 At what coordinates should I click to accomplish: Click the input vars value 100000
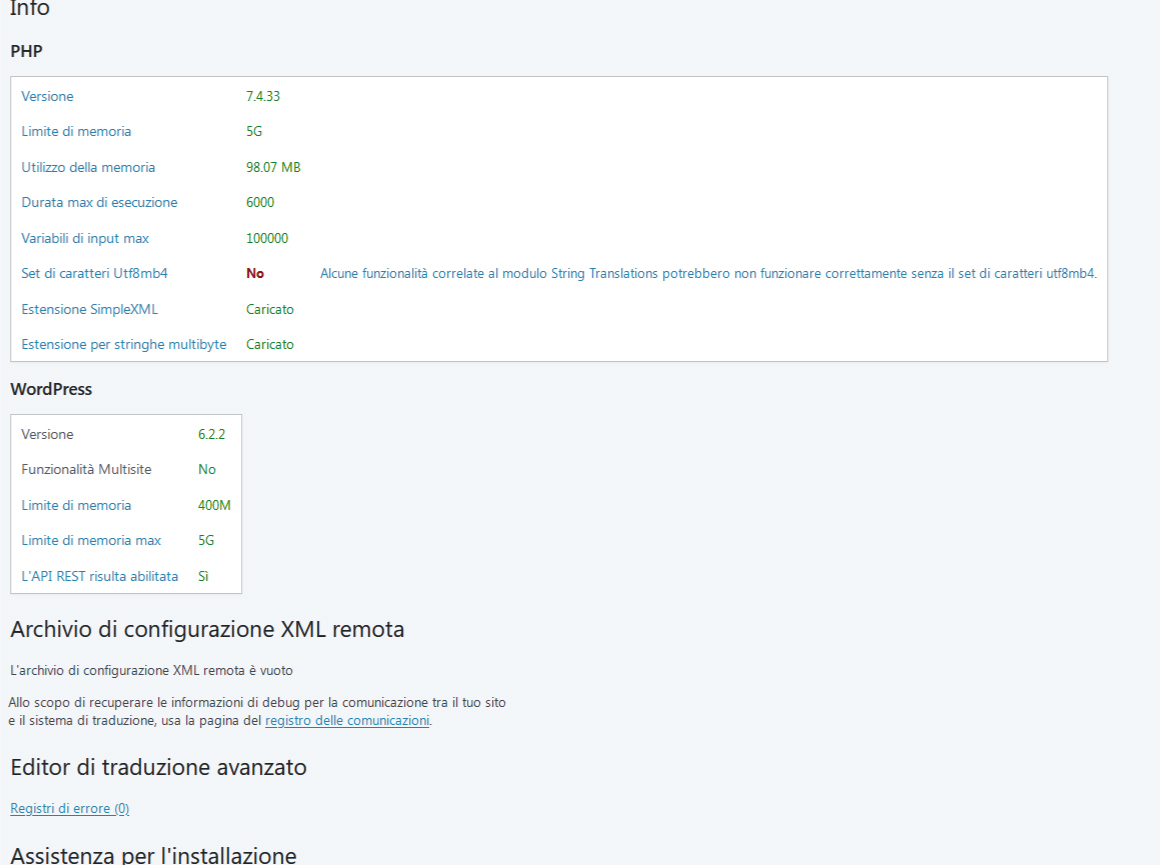coord(267,238)
